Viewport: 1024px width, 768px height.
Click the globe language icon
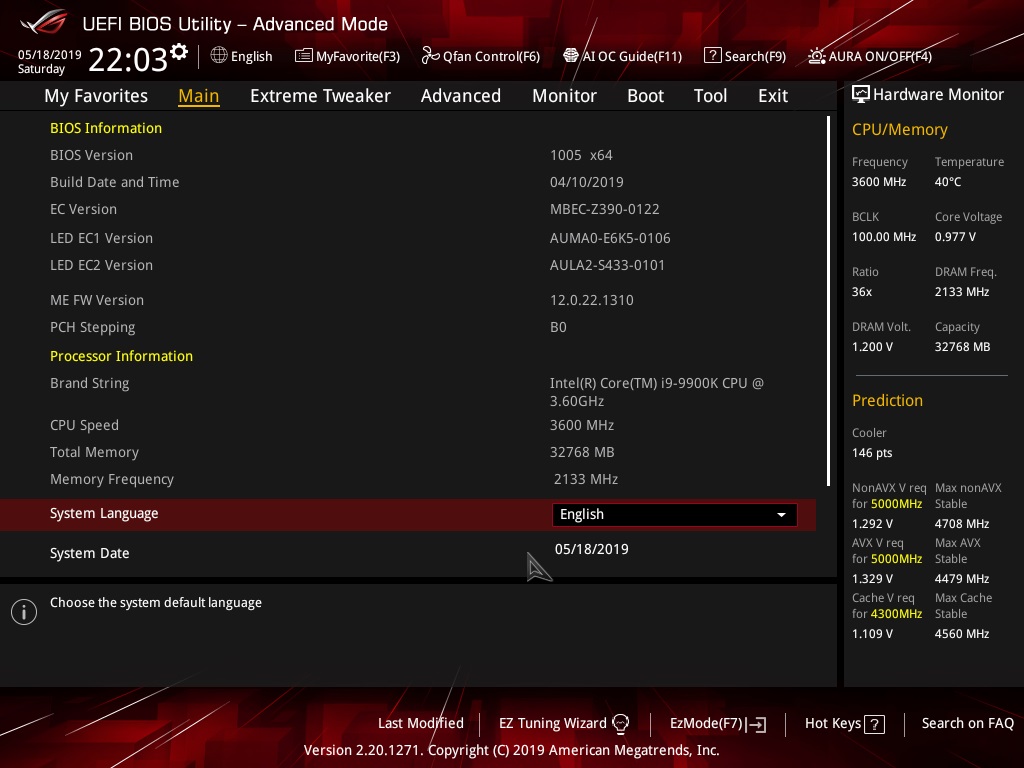coord(219,56)
